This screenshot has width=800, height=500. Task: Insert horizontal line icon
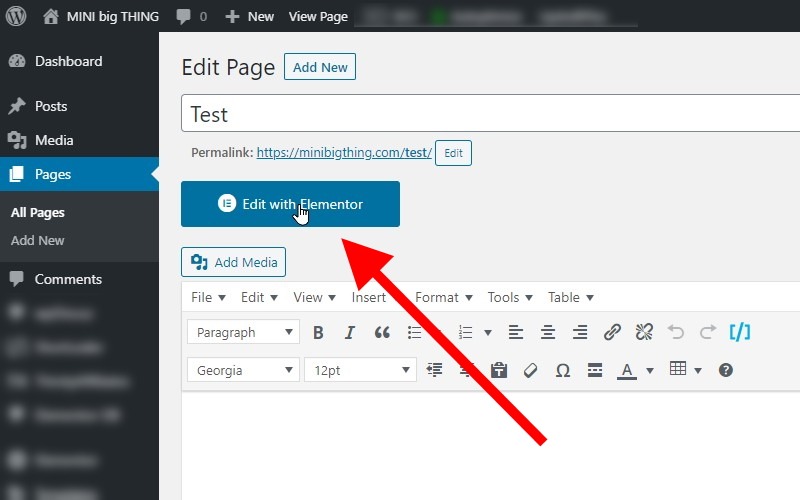click(595, 370)
